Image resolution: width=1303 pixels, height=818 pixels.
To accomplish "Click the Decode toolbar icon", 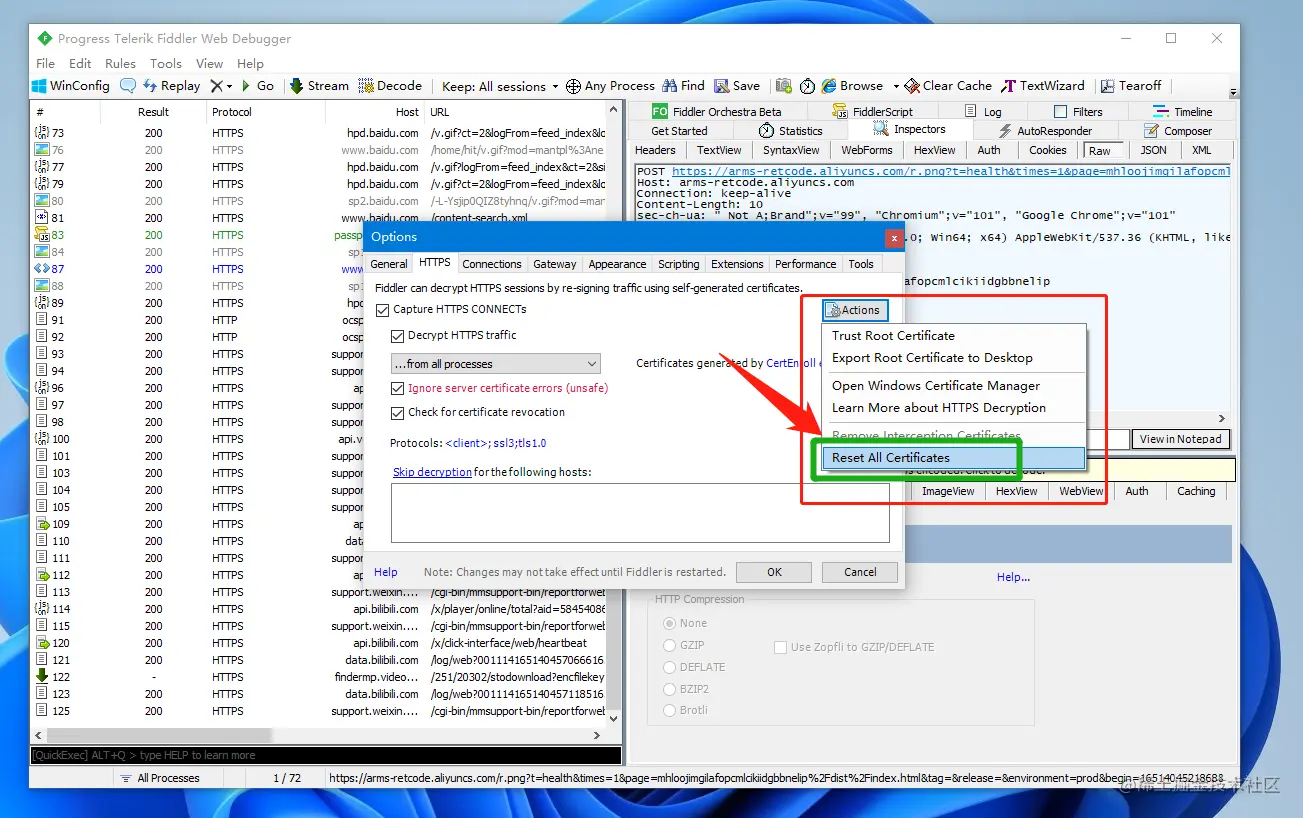I will (x=366, y=86).
